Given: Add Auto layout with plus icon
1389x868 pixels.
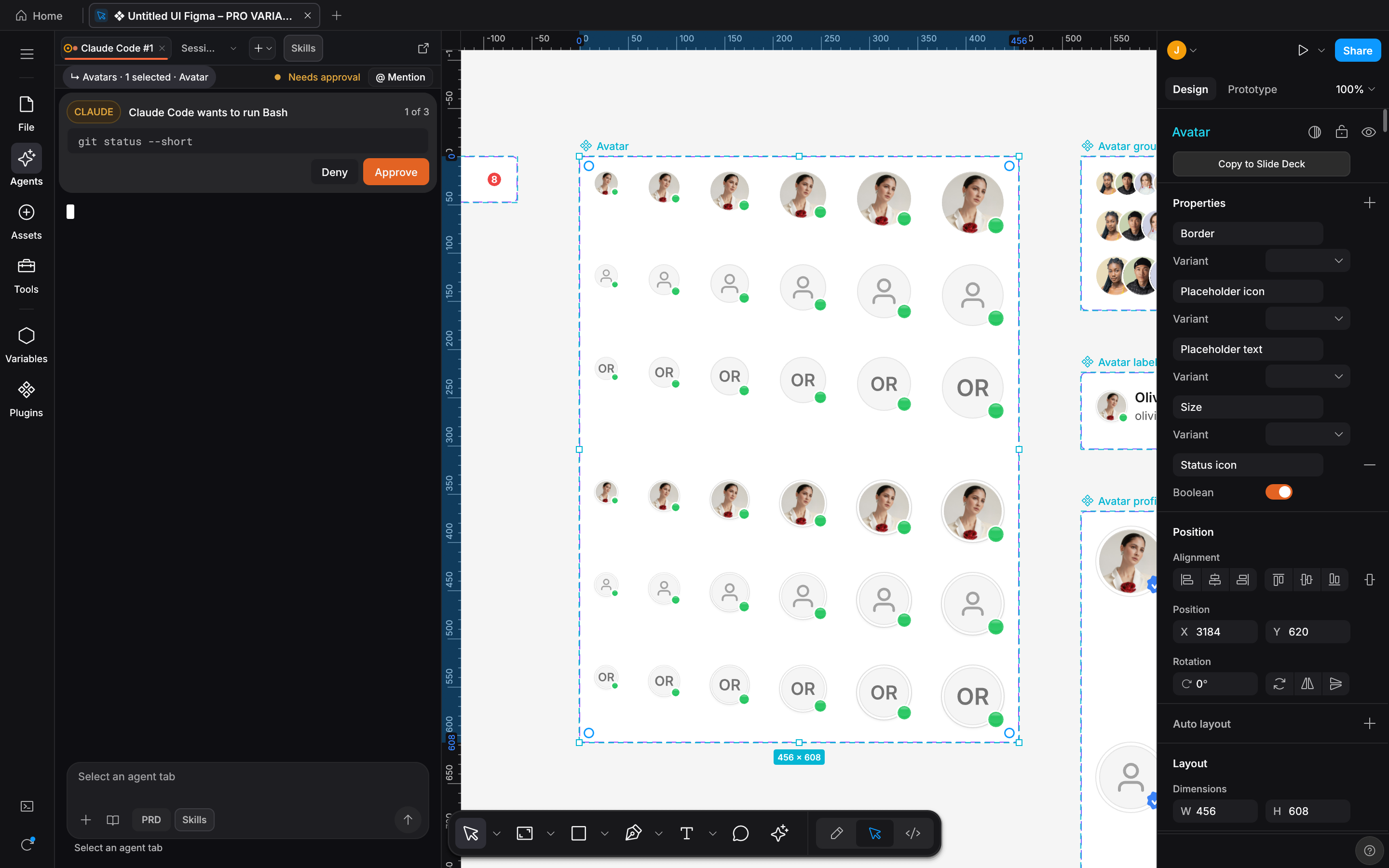Looking at the screenshot, I should point(1370,723).
